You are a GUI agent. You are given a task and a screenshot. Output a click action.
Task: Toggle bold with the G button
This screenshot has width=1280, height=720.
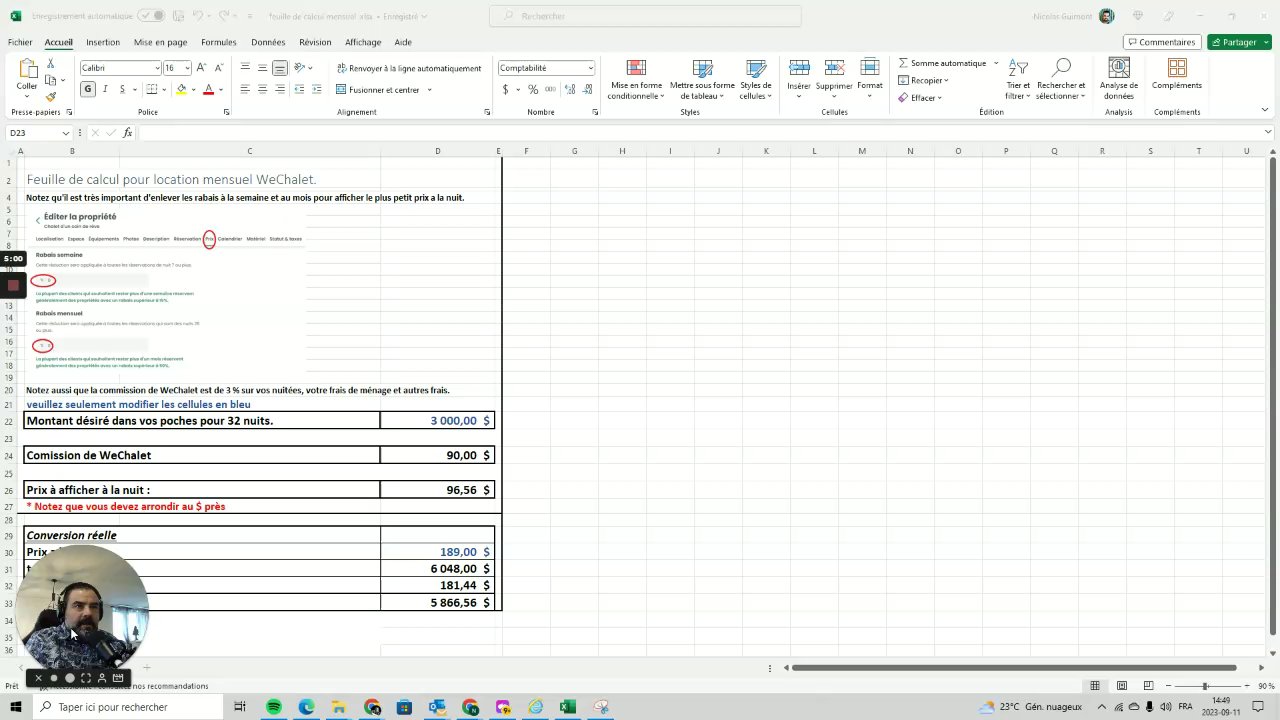[88, 89]
